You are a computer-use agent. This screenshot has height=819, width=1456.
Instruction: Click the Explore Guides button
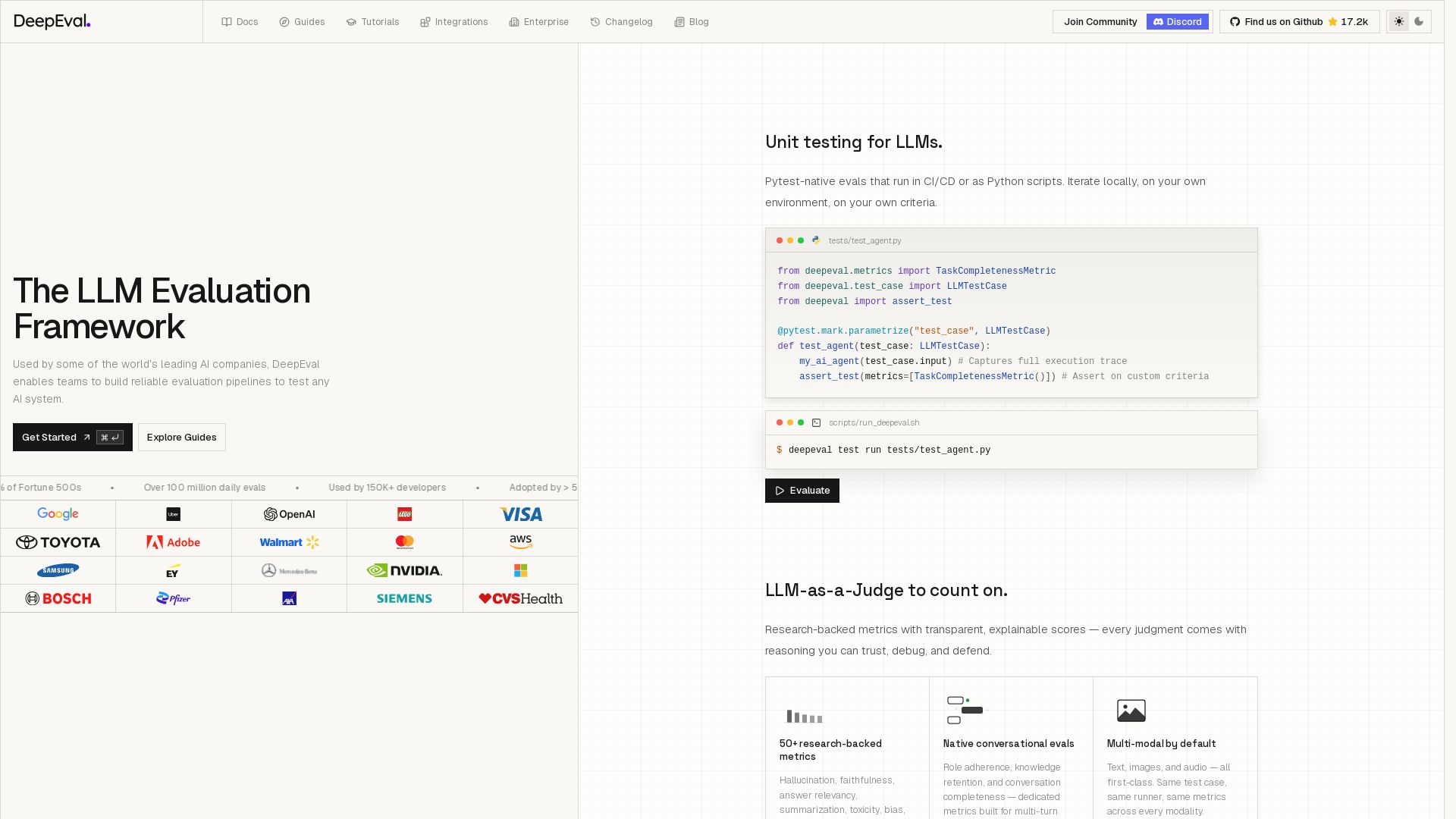(x=182, y=438)
